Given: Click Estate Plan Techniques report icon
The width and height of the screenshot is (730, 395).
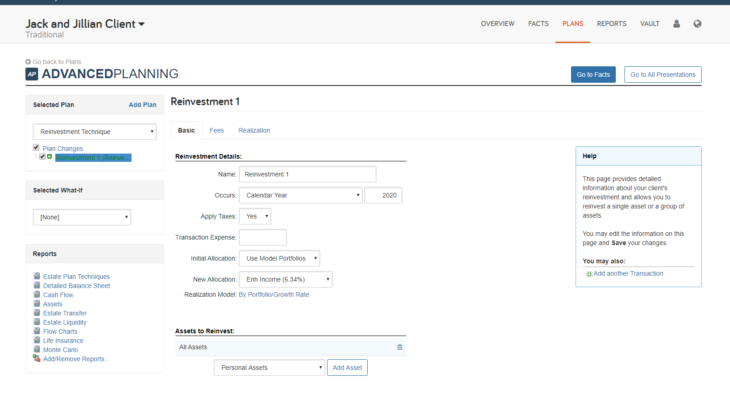Looking at the screenshot, I should 37,276.
